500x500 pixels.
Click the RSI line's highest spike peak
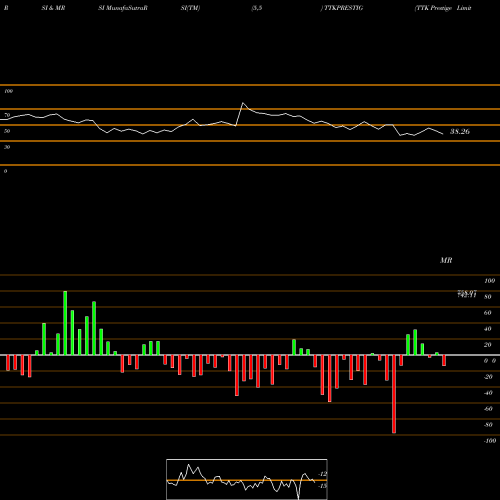pyautogui.click(x=243, y=103)
